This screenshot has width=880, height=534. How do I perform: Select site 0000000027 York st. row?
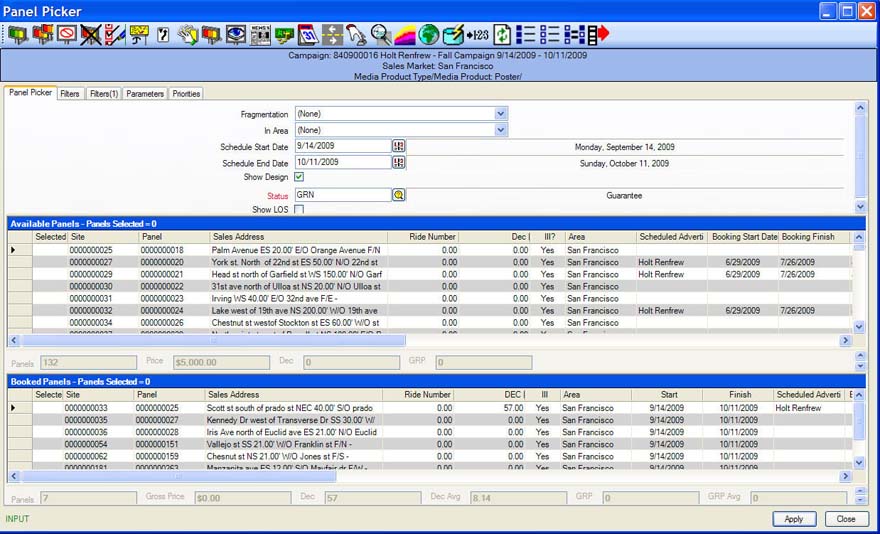point(430,262)
